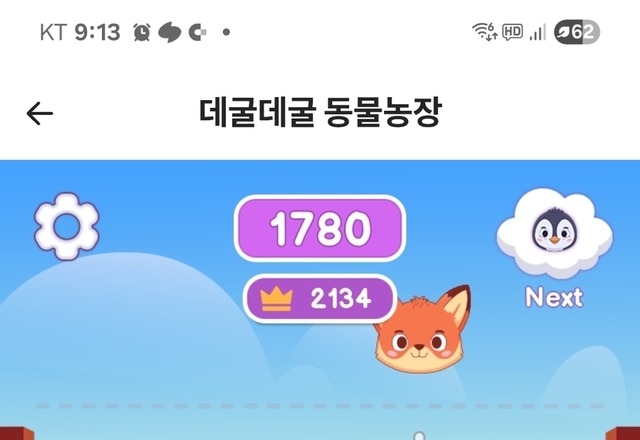The width and height of the screenshot is (640, 440).
Task: Tap the KT carrier label
Action: click(x=53, y=32)
